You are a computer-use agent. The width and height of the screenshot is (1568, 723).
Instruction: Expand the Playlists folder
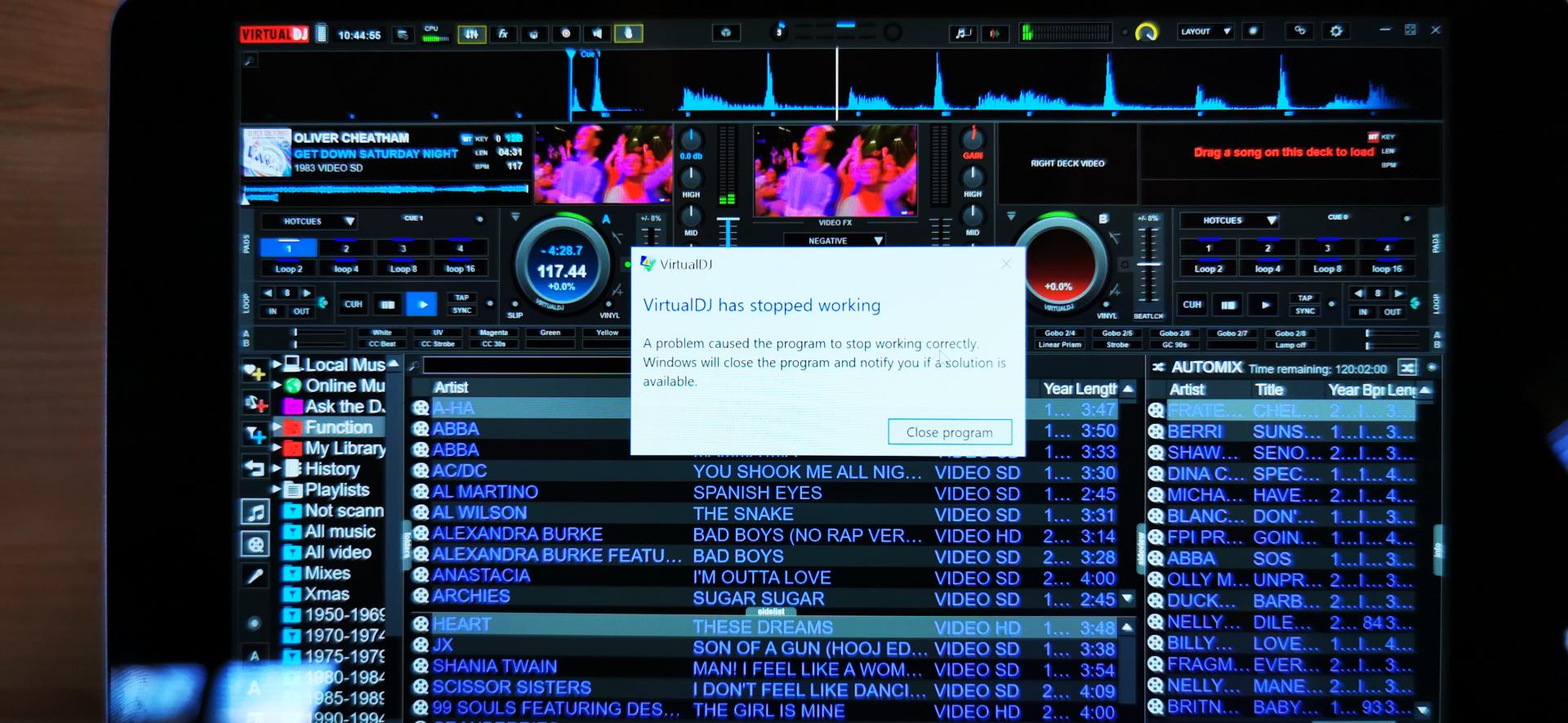pos(277,489)
